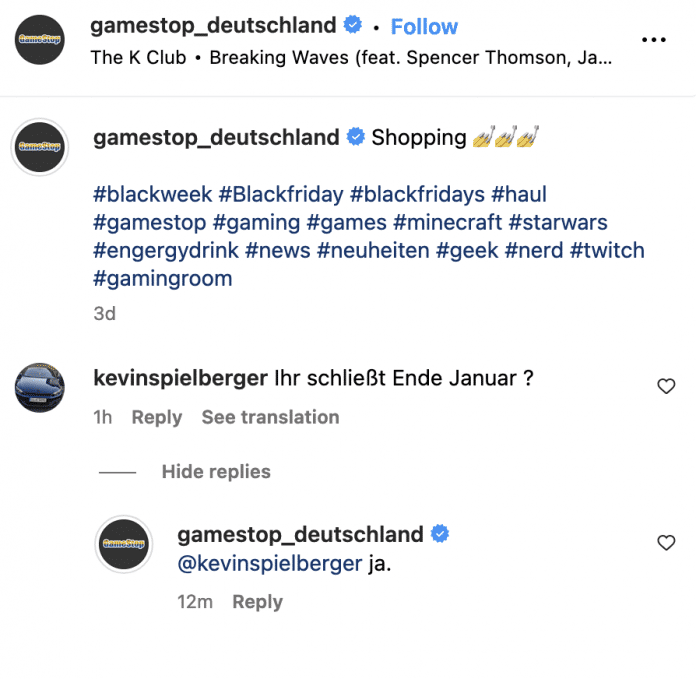Click the GameStop avatar beside the reply
696x679 pixels.
pyautogui.click(x=124, y=544)
